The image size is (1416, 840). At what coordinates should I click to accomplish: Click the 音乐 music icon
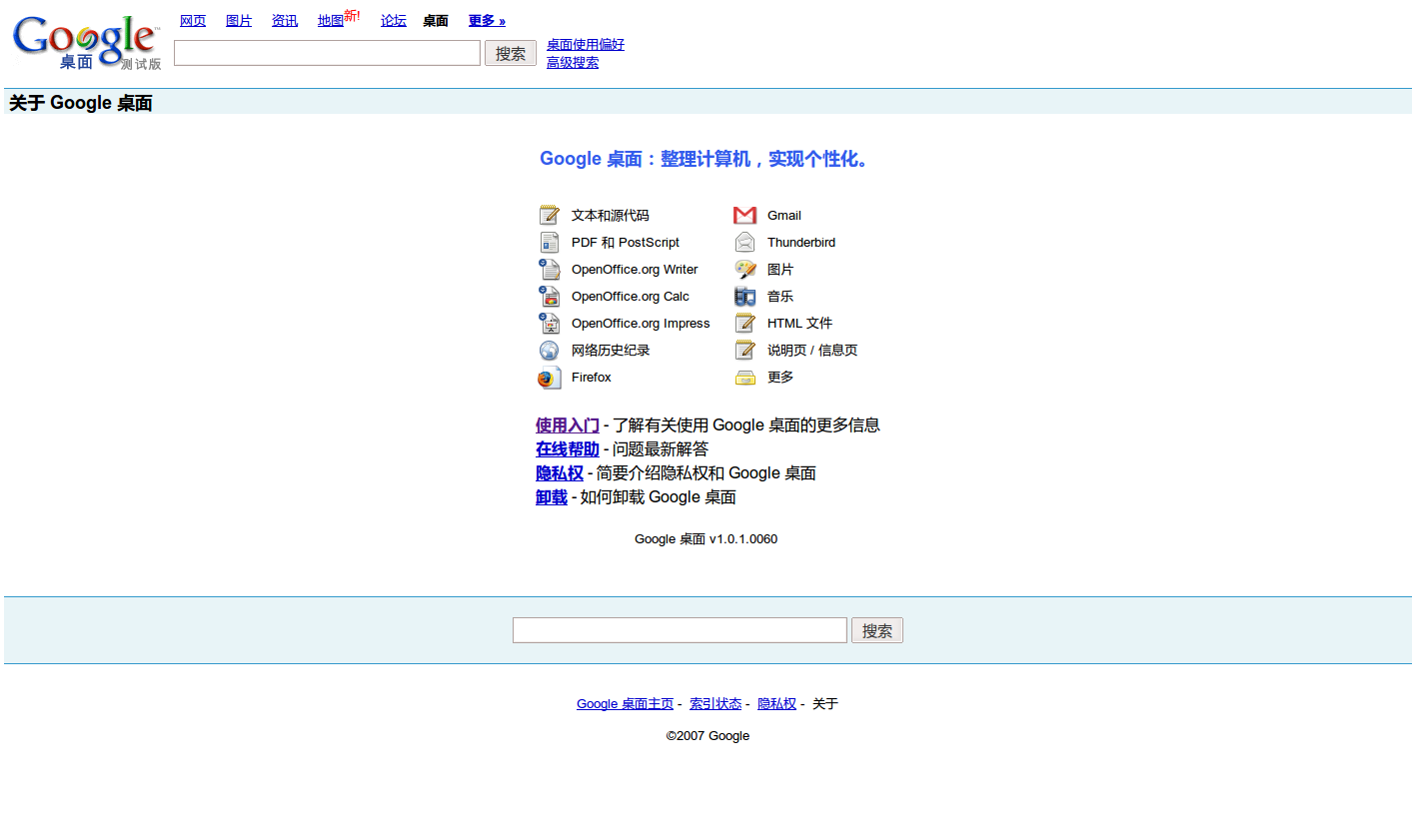[x=744, y=296]
